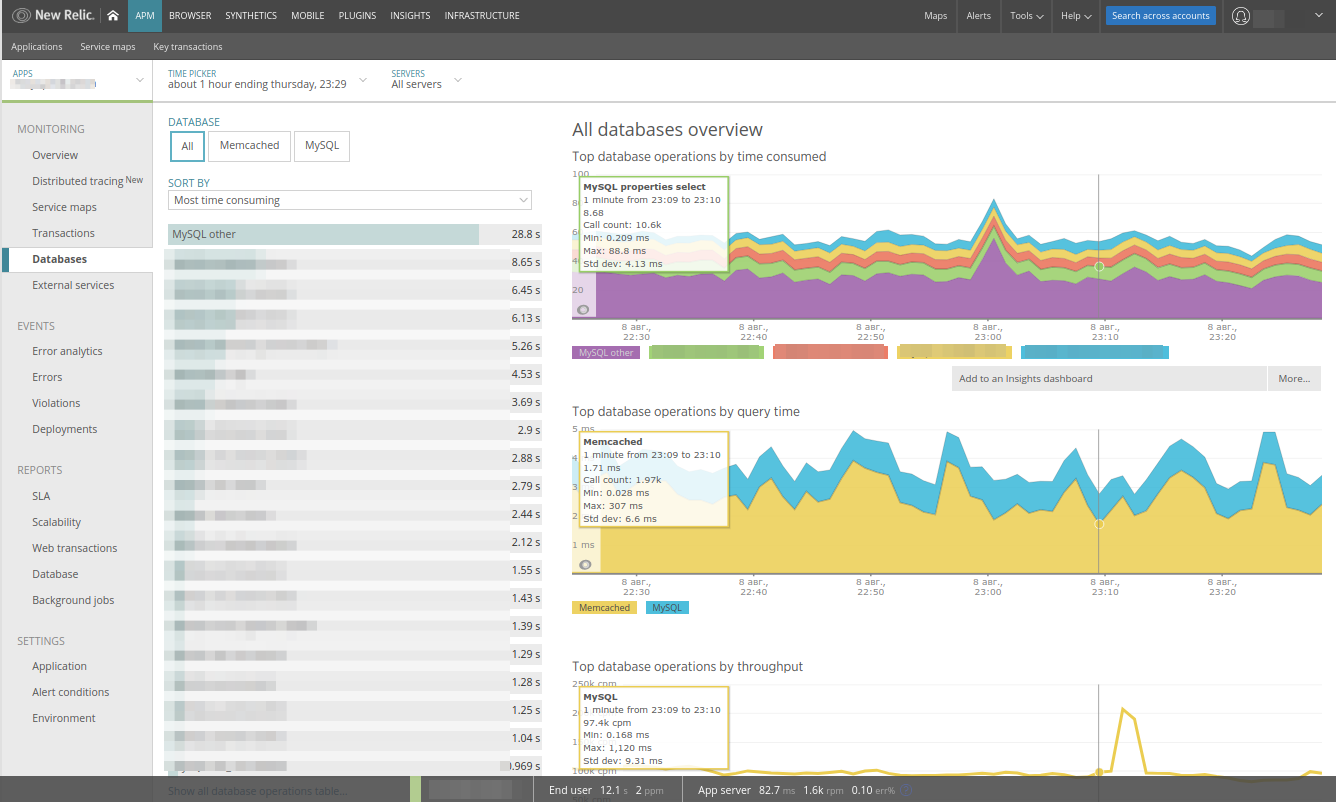The height and width of the screenshot is (802, 1336).
Task: Select the All database filter
Action: [x=187, y=146]
